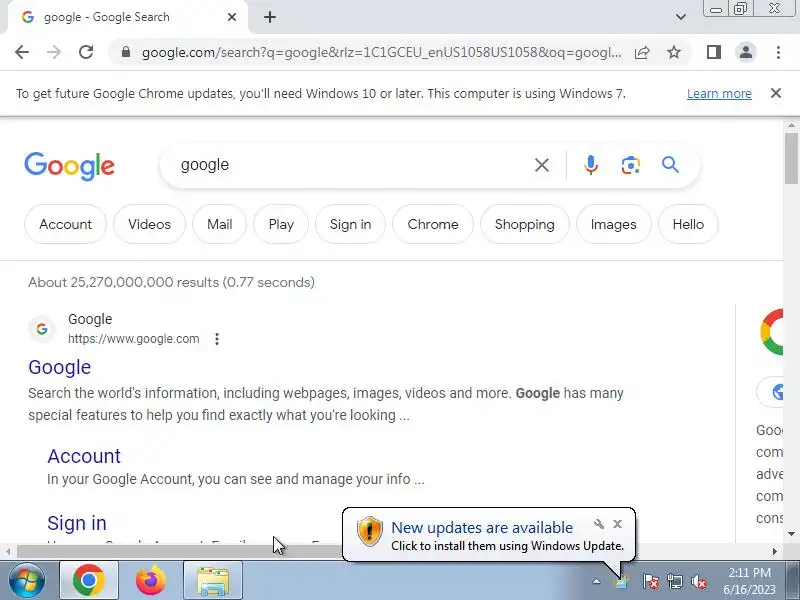
Task: Submit search with magnifier icon
Action: click(x=670, y=165)
